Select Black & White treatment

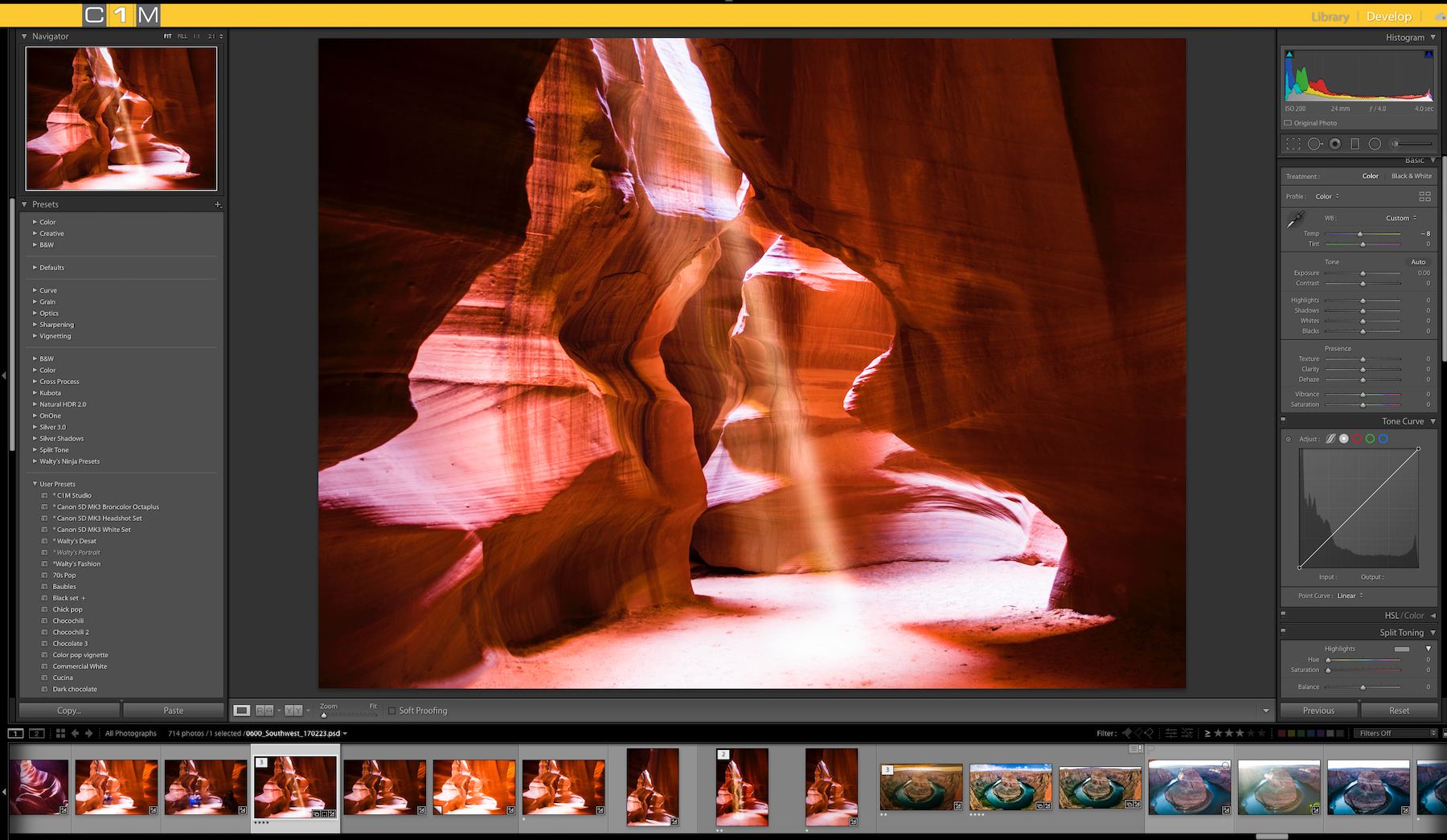1411,176
